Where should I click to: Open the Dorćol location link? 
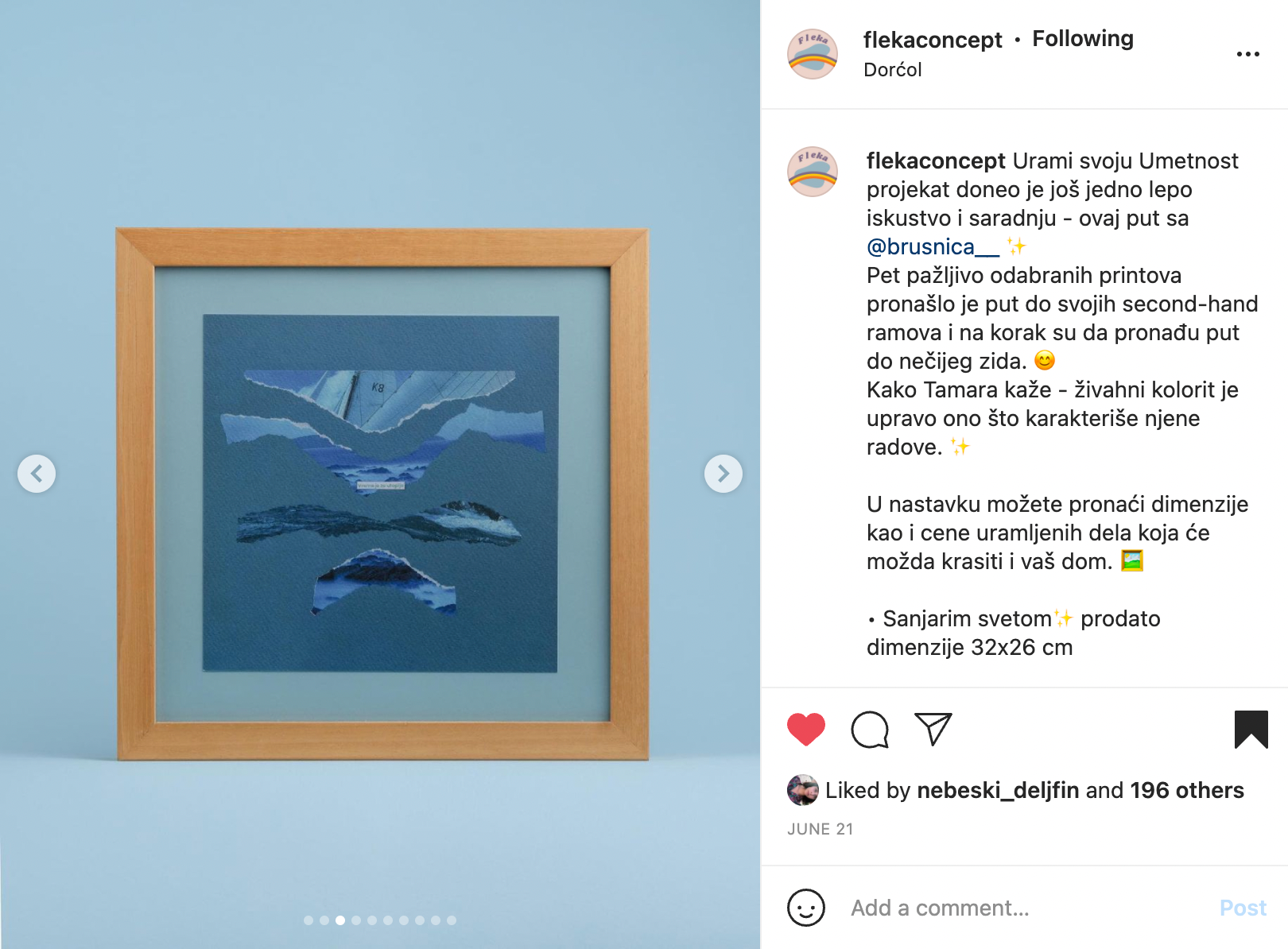tap(892, 70)
